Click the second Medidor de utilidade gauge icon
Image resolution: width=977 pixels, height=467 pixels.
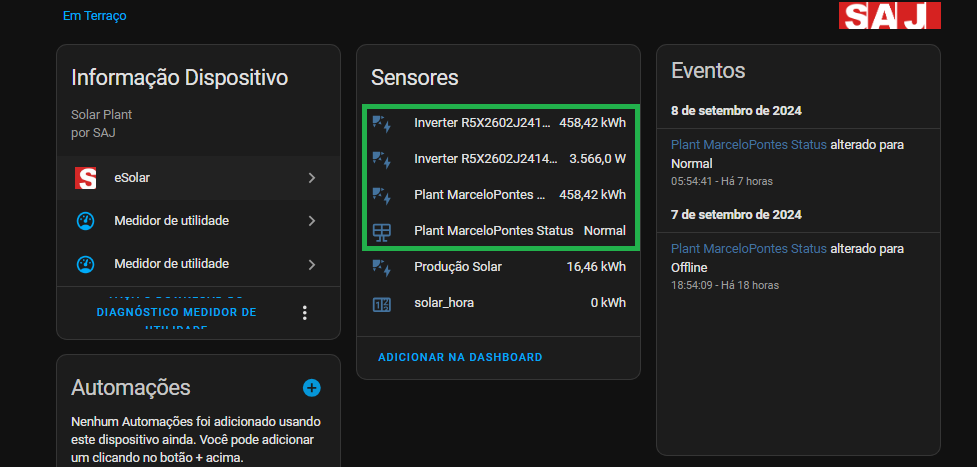pos(86,264)
